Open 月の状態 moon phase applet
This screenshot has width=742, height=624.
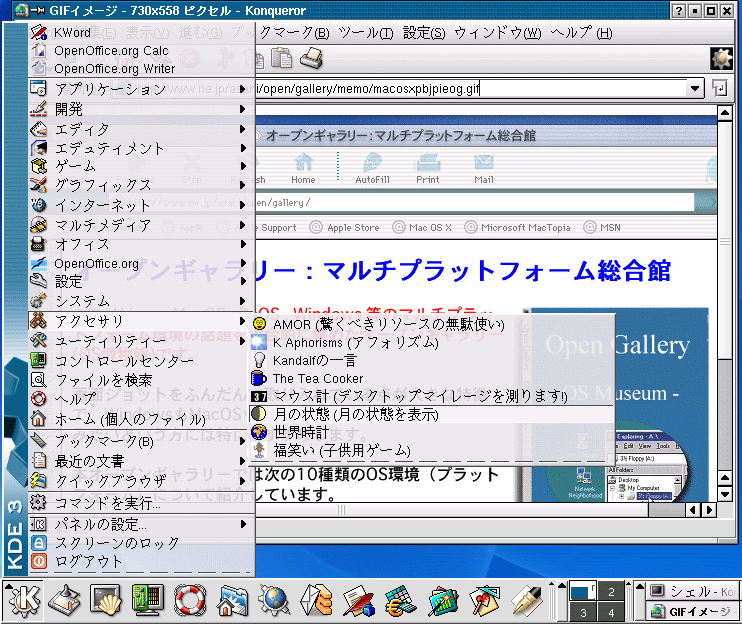(x=432, y=414)
